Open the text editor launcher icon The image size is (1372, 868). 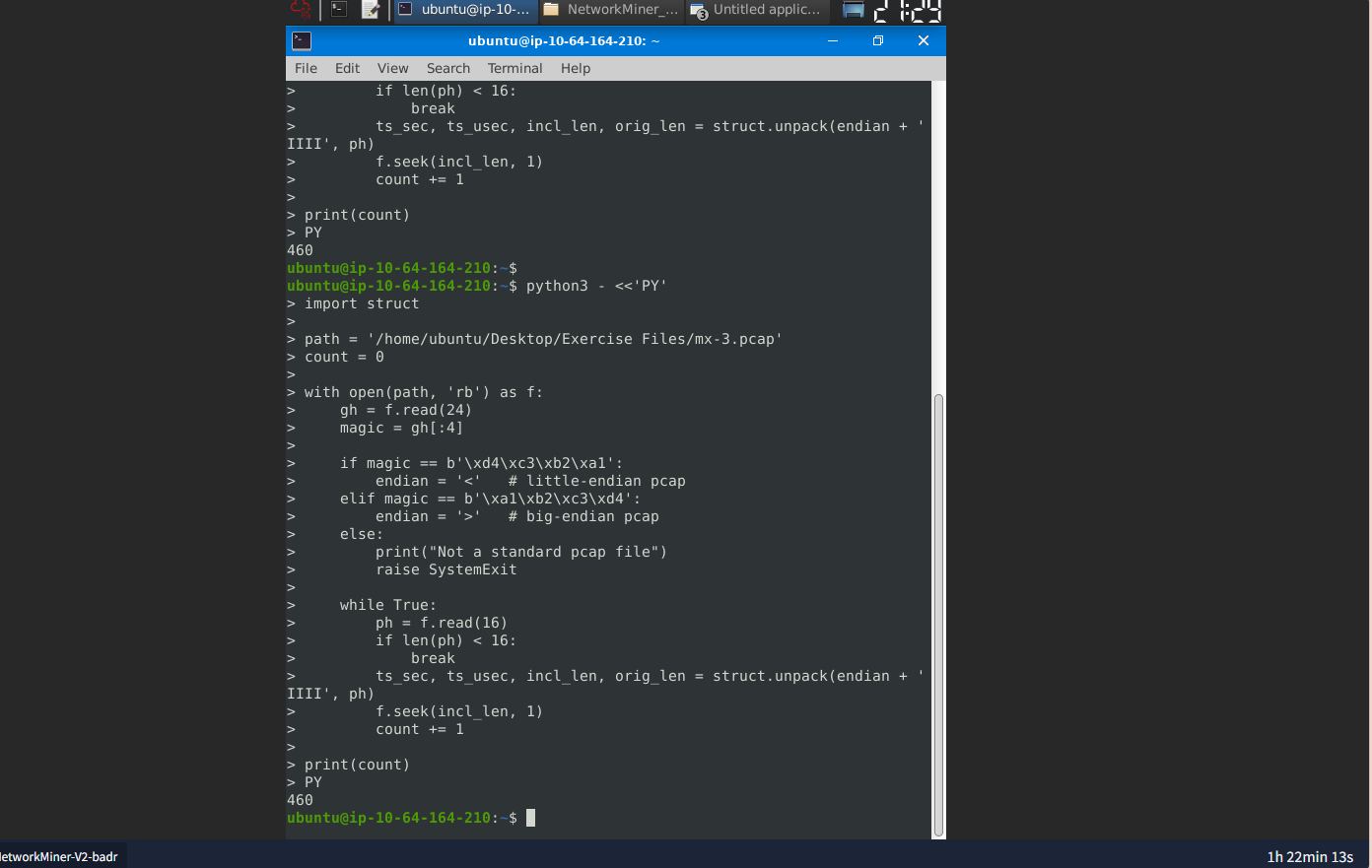coord(371,10)
